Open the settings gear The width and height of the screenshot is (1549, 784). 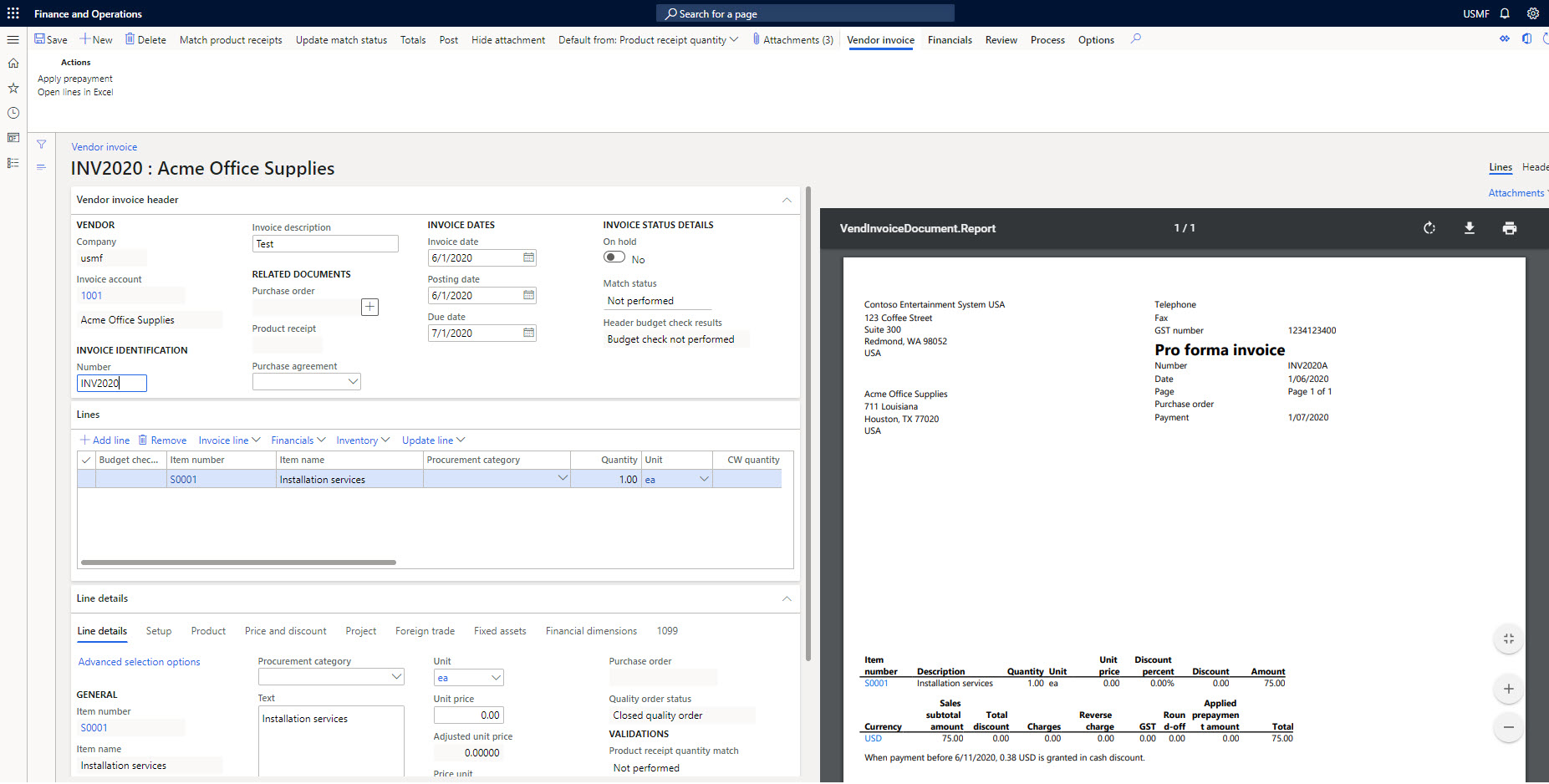[x=1533, y=13]
